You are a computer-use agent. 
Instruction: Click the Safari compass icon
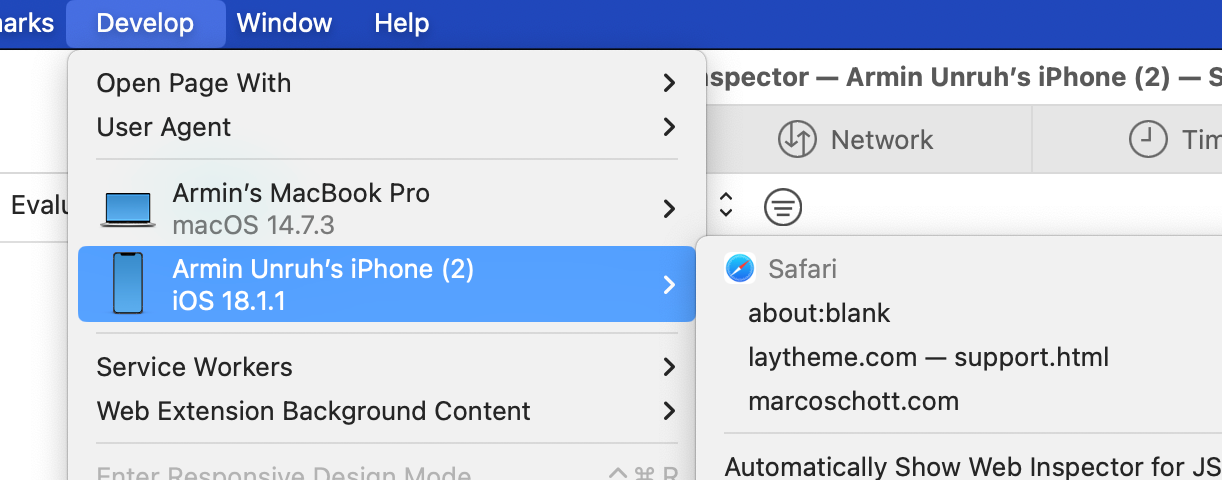(740, 269)
